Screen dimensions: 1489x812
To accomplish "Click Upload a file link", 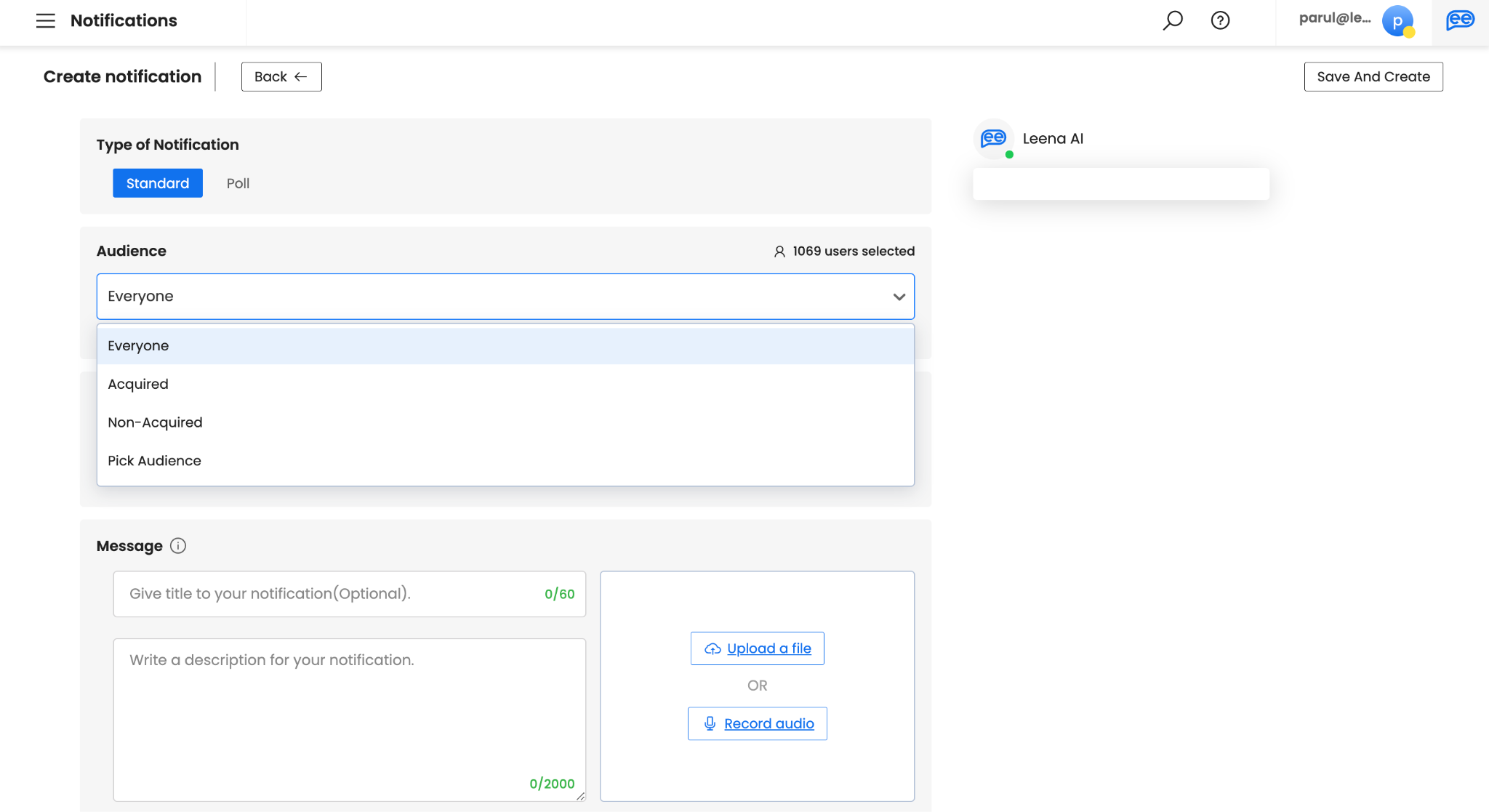I will click(x=768, y=648).
